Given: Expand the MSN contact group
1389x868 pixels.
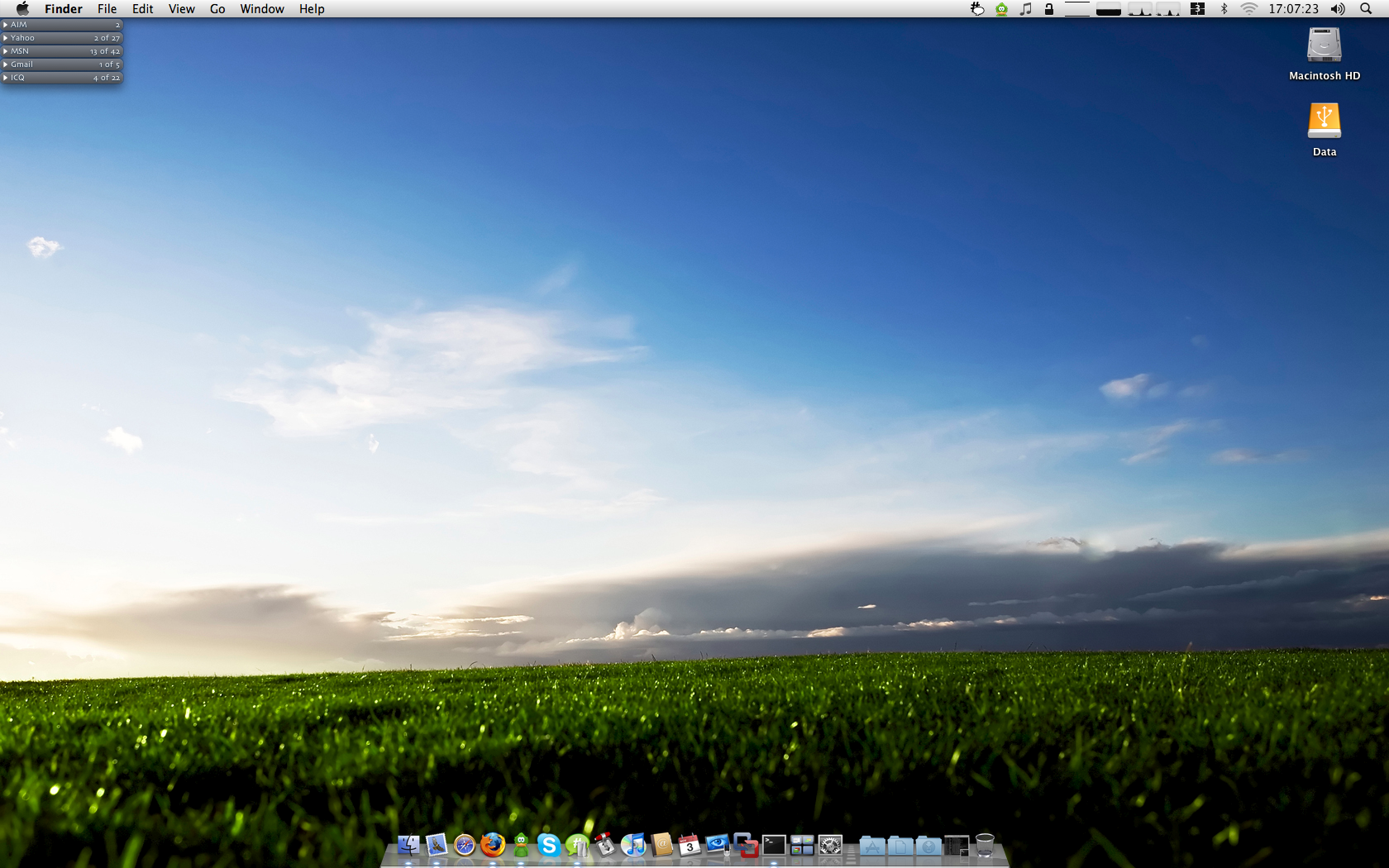Looking at the screenshot, I should pyautogui.click(x=6, y=51).
